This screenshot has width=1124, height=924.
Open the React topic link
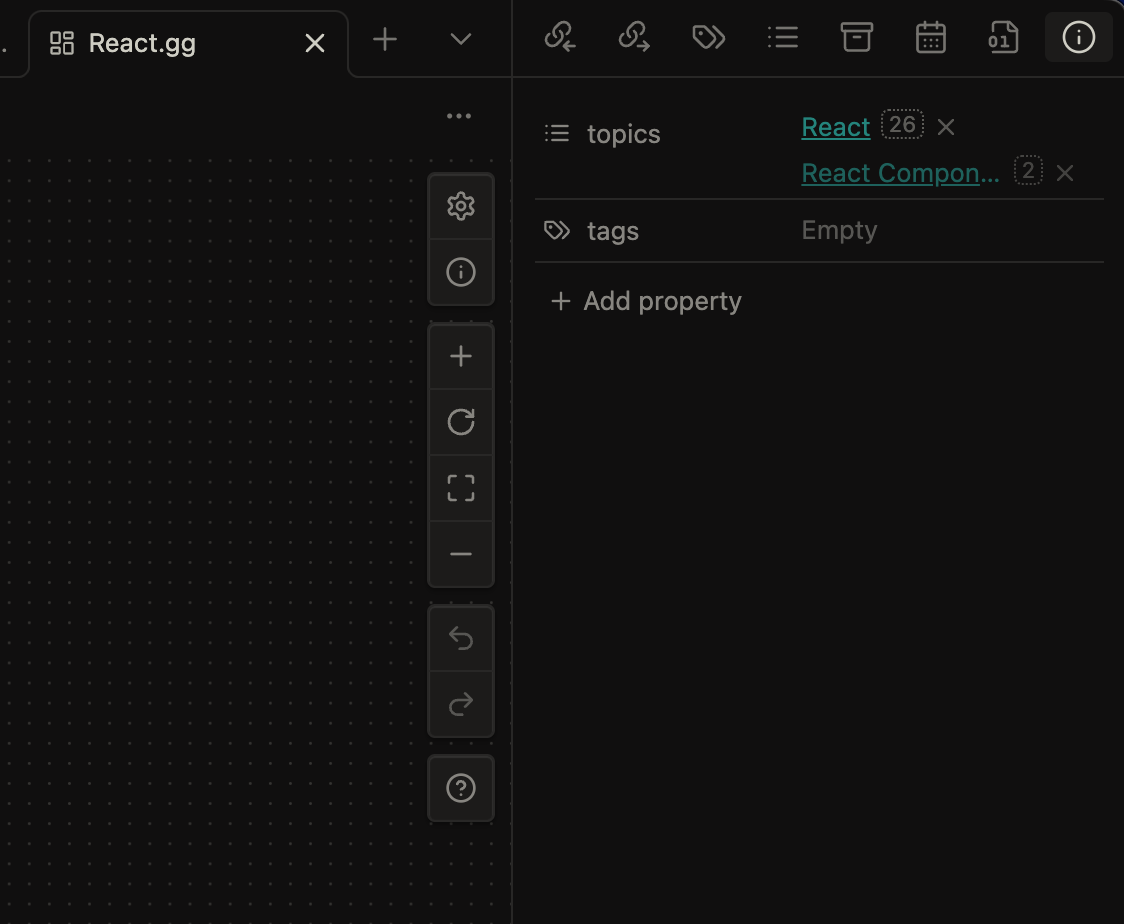click(x=835, y=127)
